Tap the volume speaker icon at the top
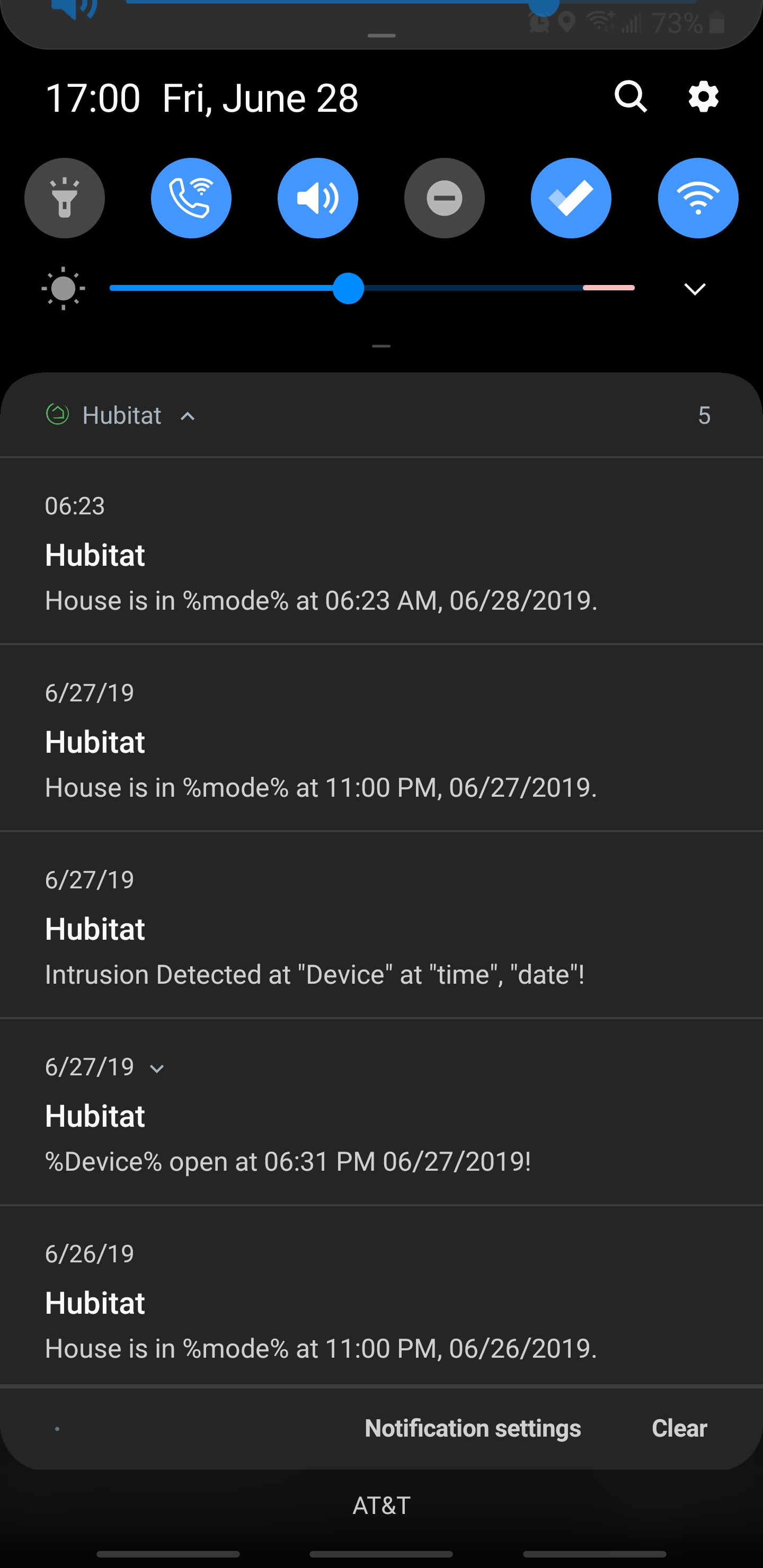Image resolution: width=763 pixels, height=1568 pixels. [74, 8]
